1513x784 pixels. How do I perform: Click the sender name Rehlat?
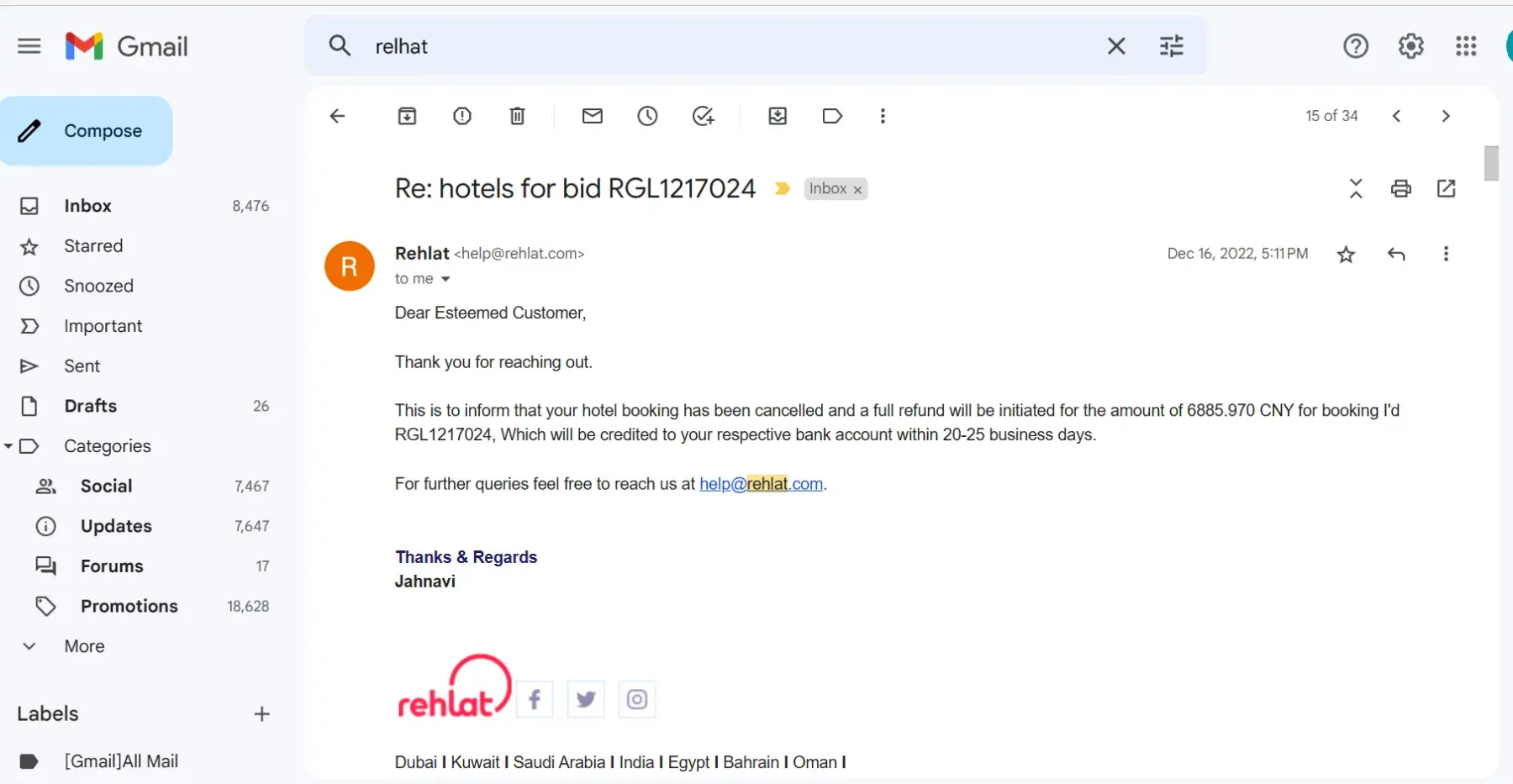(422, 253)
